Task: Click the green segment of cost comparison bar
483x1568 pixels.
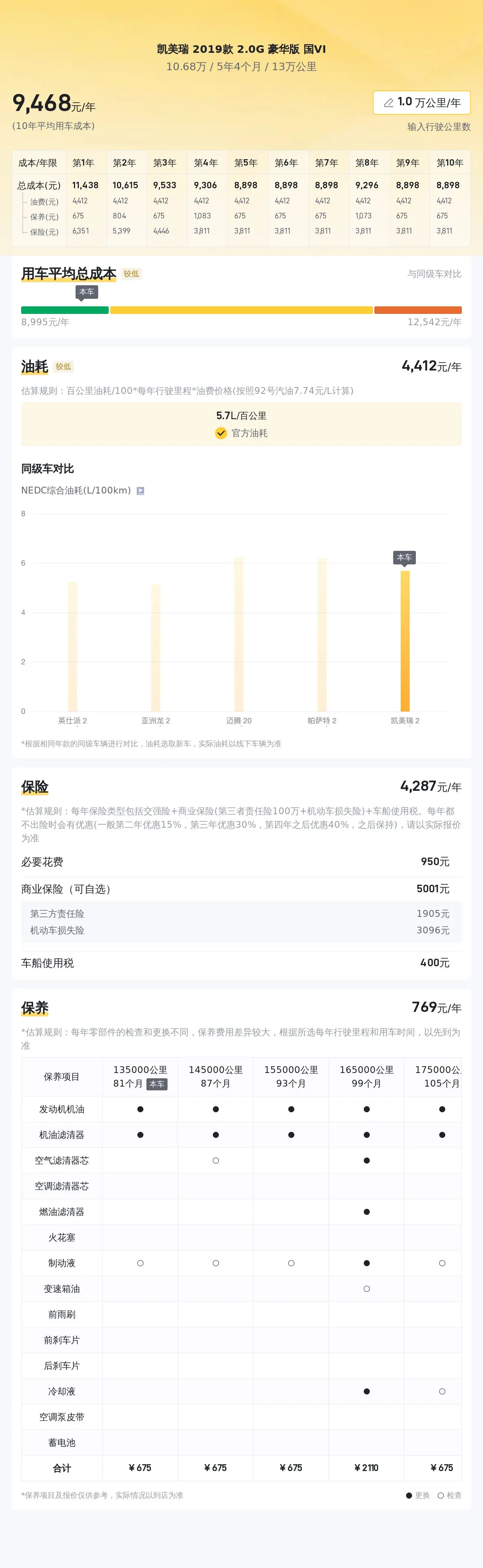Action: point(65,311)
